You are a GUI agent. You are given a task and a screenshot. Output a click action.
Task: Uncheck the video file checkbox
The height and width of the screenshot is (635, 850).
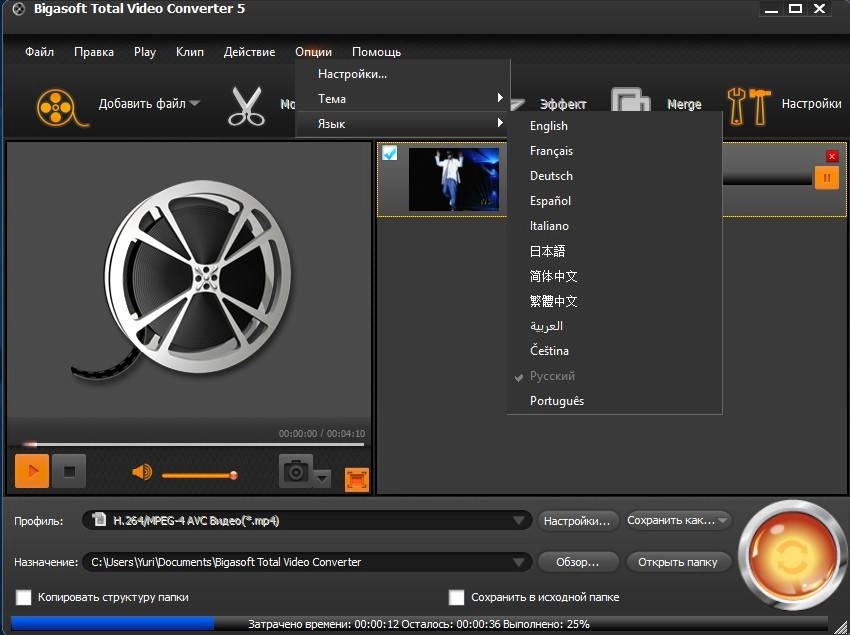(389, 153)
